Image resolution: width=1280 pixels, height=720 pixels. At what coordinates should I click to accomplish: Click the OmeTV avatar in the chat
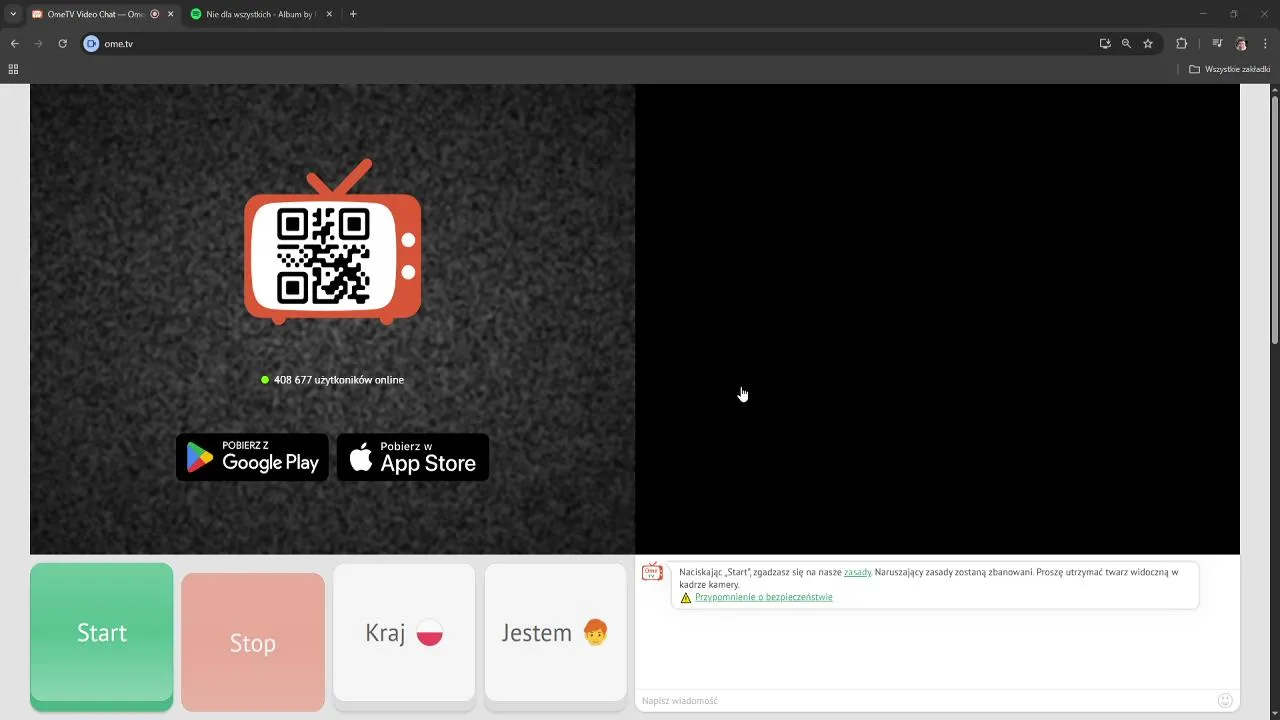pyautogui.click(x=652, y=571)
